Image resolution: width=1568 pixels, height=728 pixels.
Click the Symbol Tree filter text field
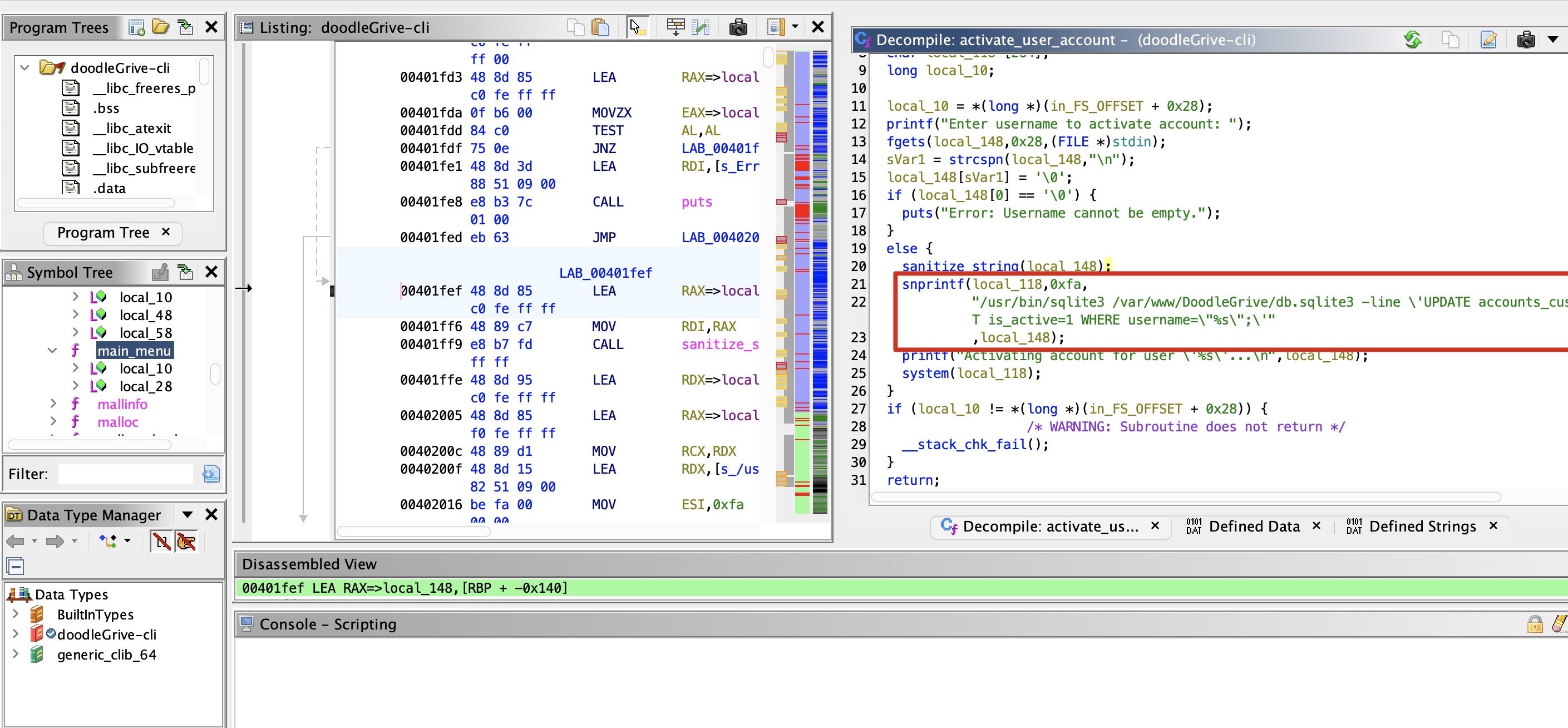(125, 474)
